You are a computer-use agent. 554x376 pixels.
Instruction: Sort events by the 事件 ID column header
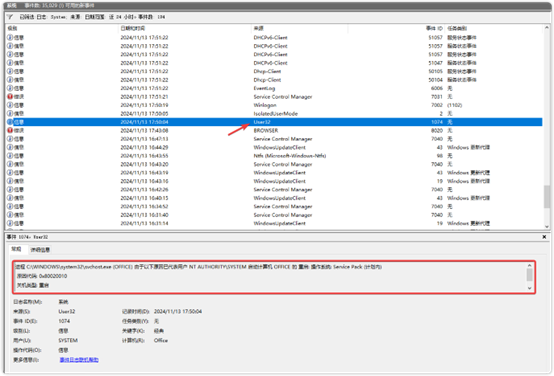coord(396,28)
